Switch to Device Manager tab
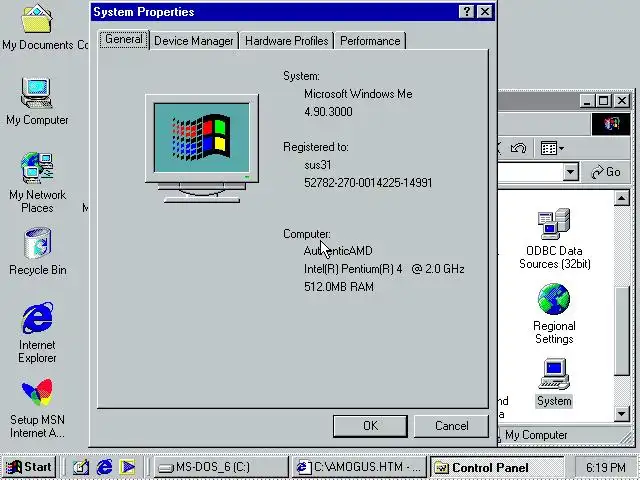The height and width of the screenshot is (480, 640). tap(194, 41)
